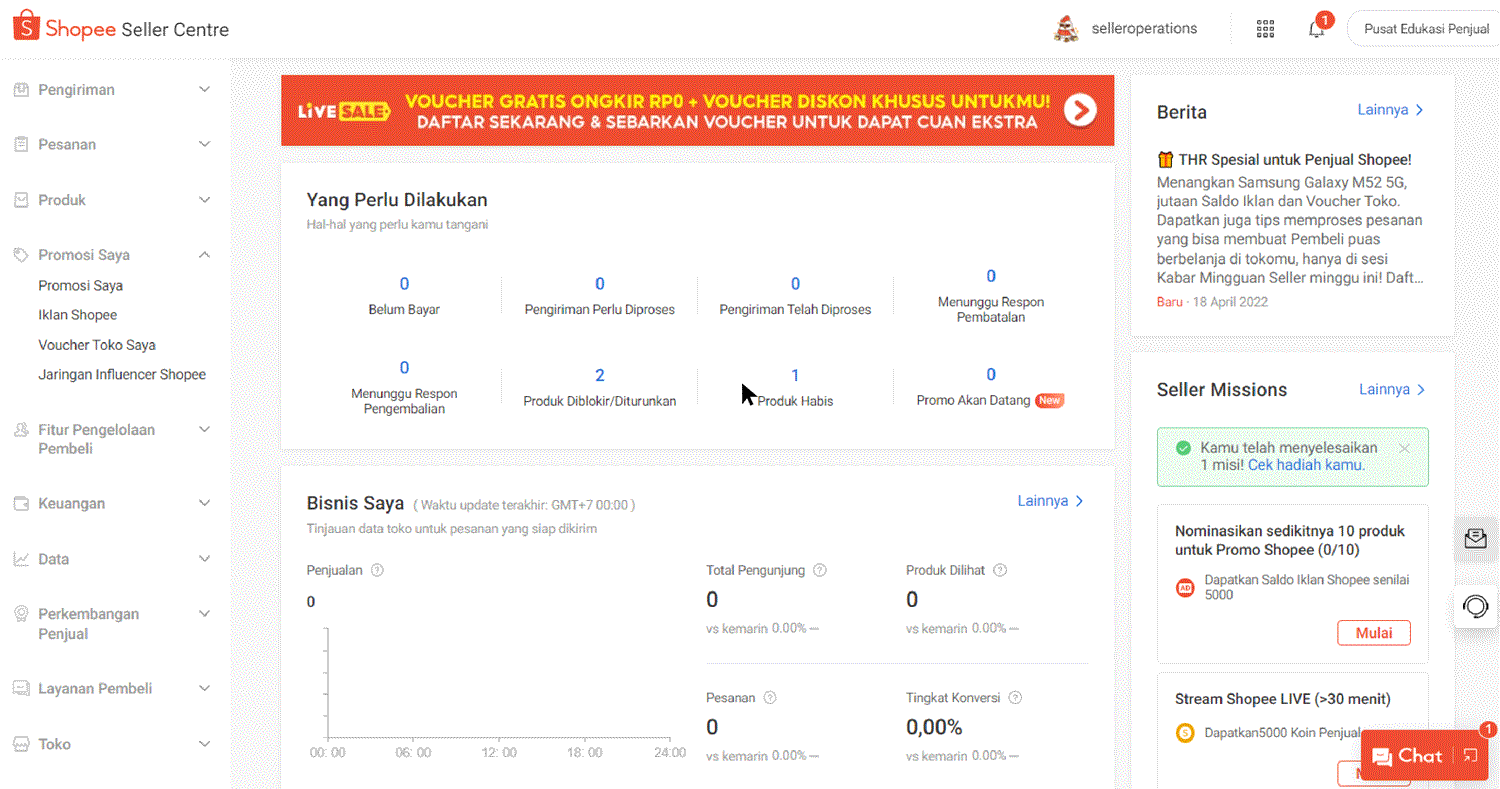
Task: Click the Shopee logo in the header
Action: pyautogui.click(x=27, y=27)
